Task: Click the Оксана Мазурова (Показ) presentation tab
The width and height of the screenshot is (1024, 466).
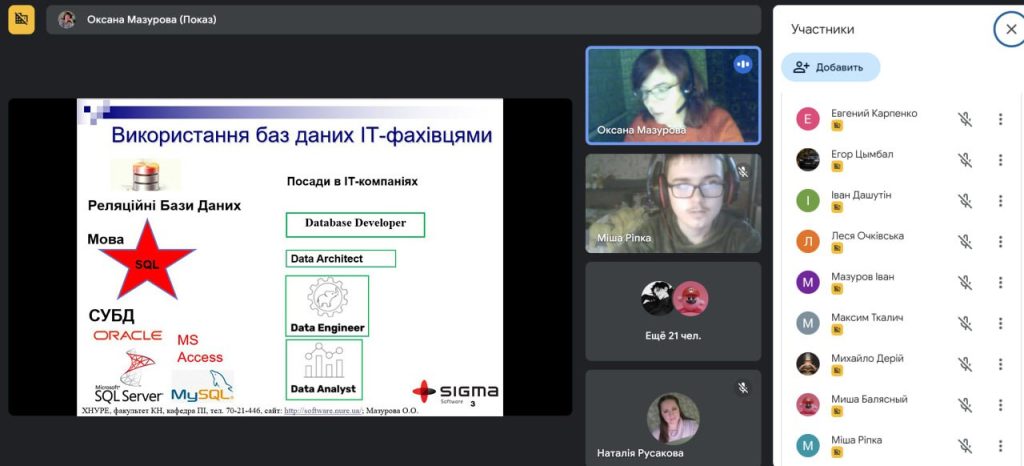Action: (150, 19)
